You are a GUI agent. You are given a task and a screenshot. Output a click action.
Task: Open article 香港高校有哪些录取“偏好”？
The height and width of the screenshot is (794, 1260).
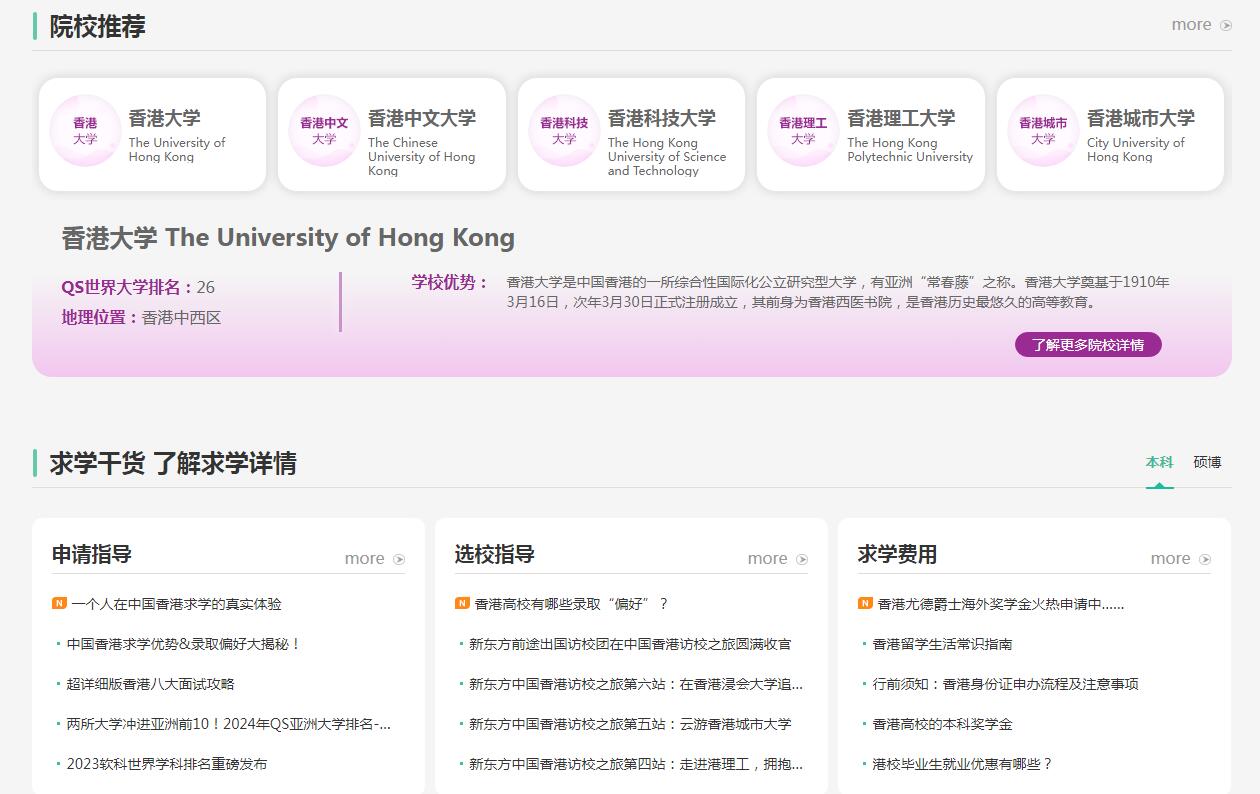(571, 604)
